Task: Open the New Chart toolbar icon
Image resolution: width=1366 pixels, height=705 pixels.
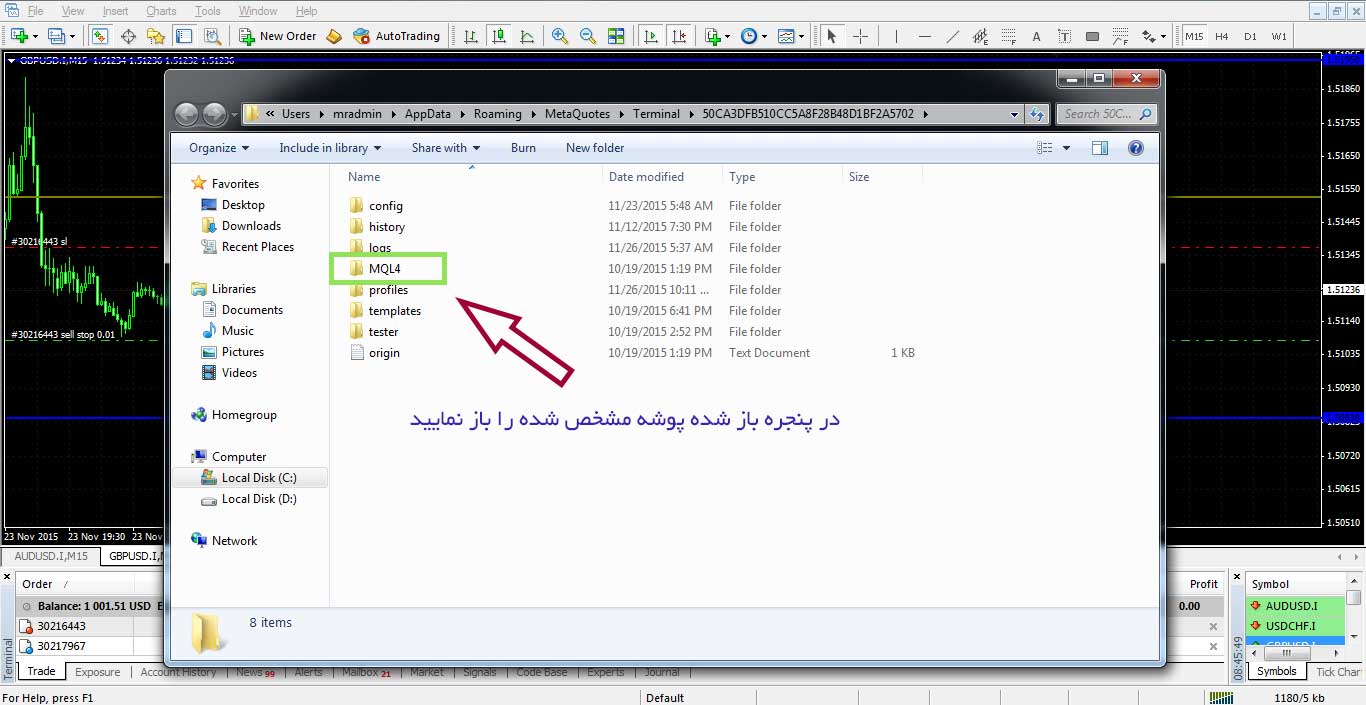Action: tap(19, 36)
